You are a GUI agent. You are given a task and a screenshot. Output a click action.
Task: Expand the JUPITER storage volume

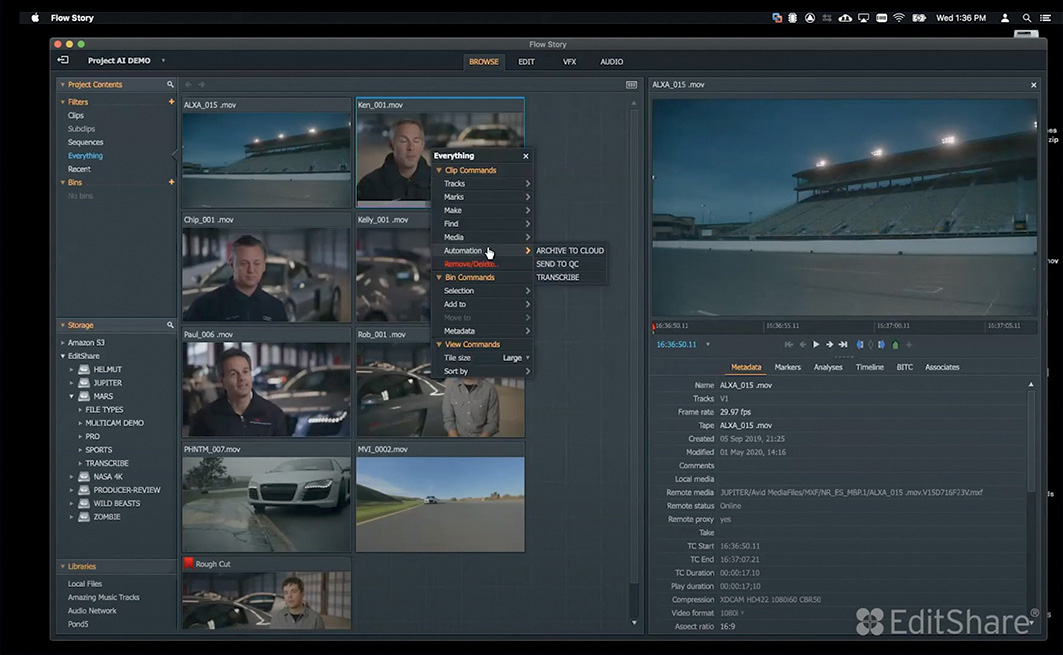click(x=72, y=383)
